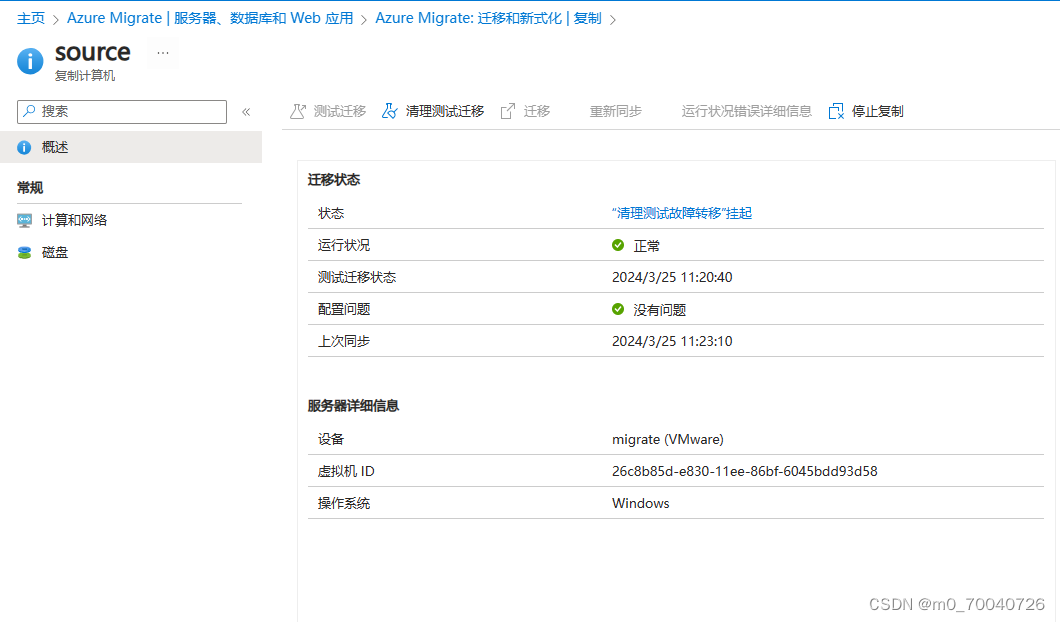Click the 计算和网络 monitor icon

coord(24,220)
